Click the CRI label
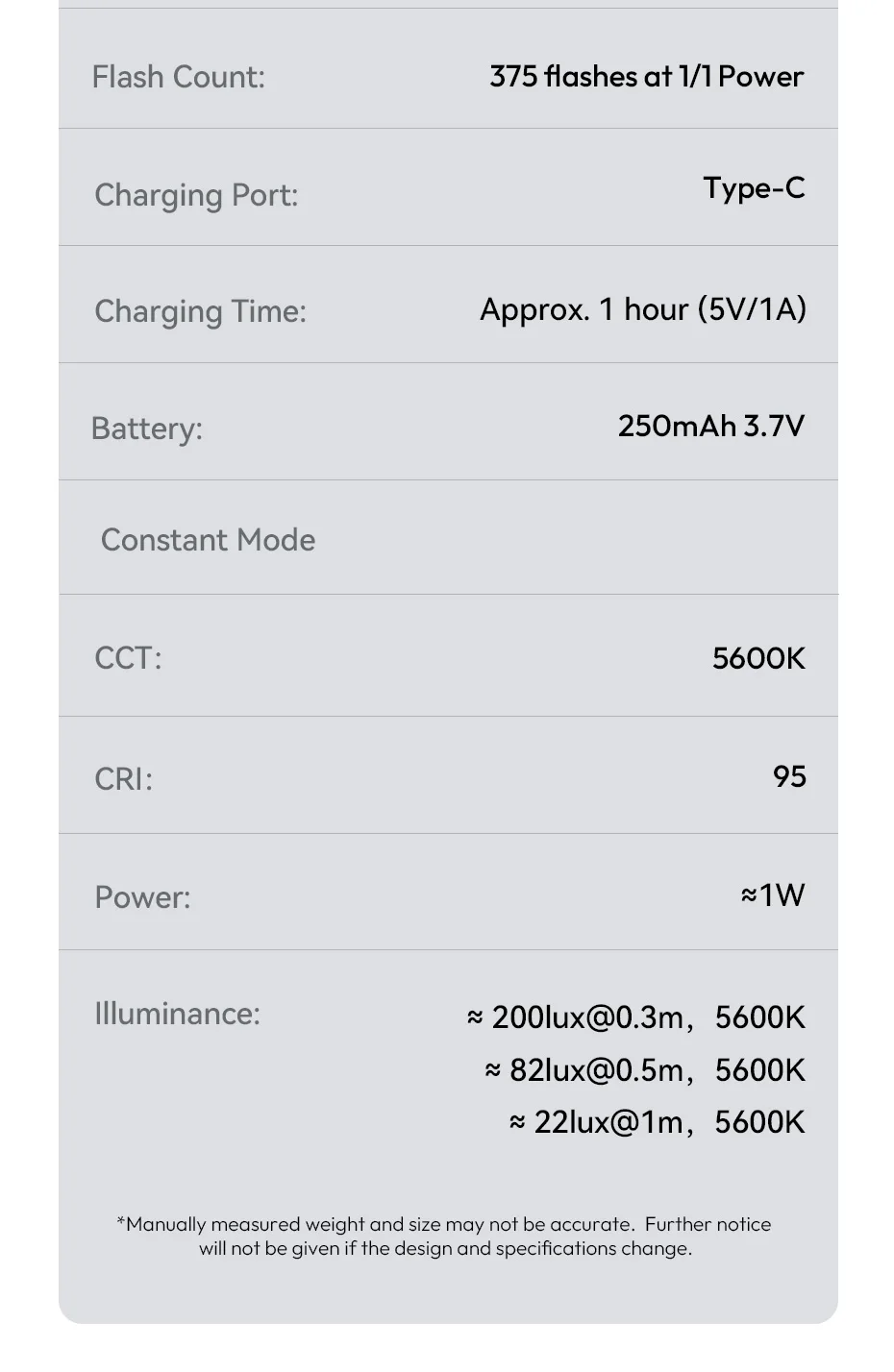The height and width of the screenshot is (1372, 894). pos(123,778)
